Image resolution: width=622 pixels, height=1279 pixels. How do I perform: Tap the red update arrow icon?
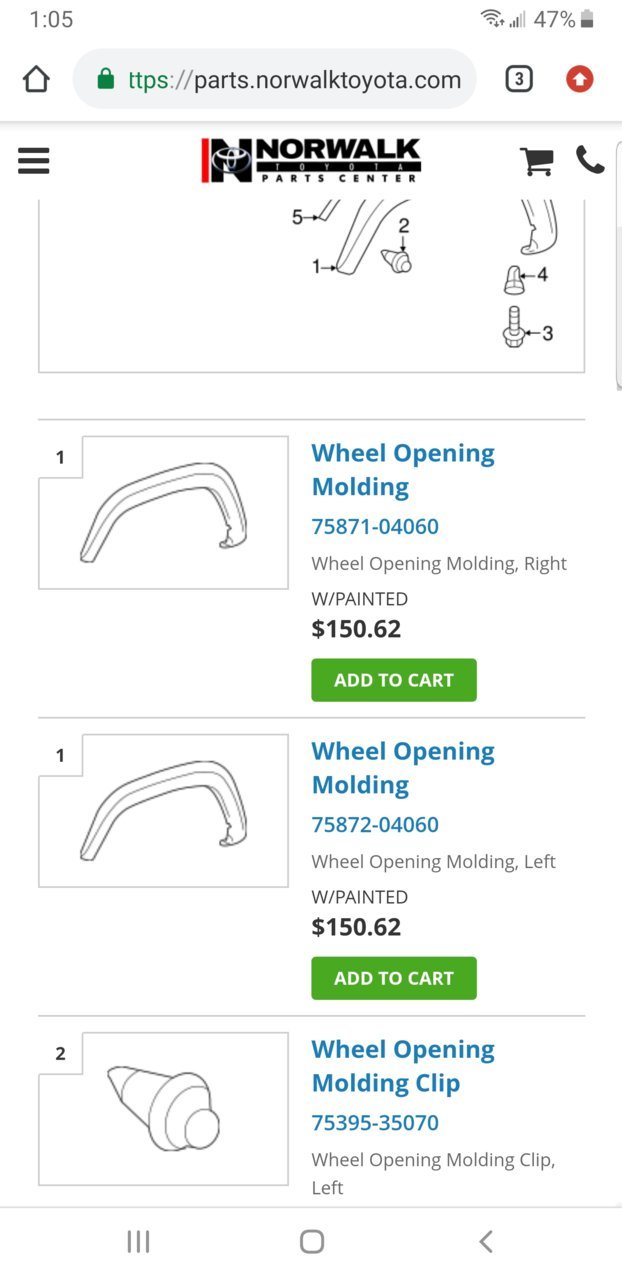579,79
